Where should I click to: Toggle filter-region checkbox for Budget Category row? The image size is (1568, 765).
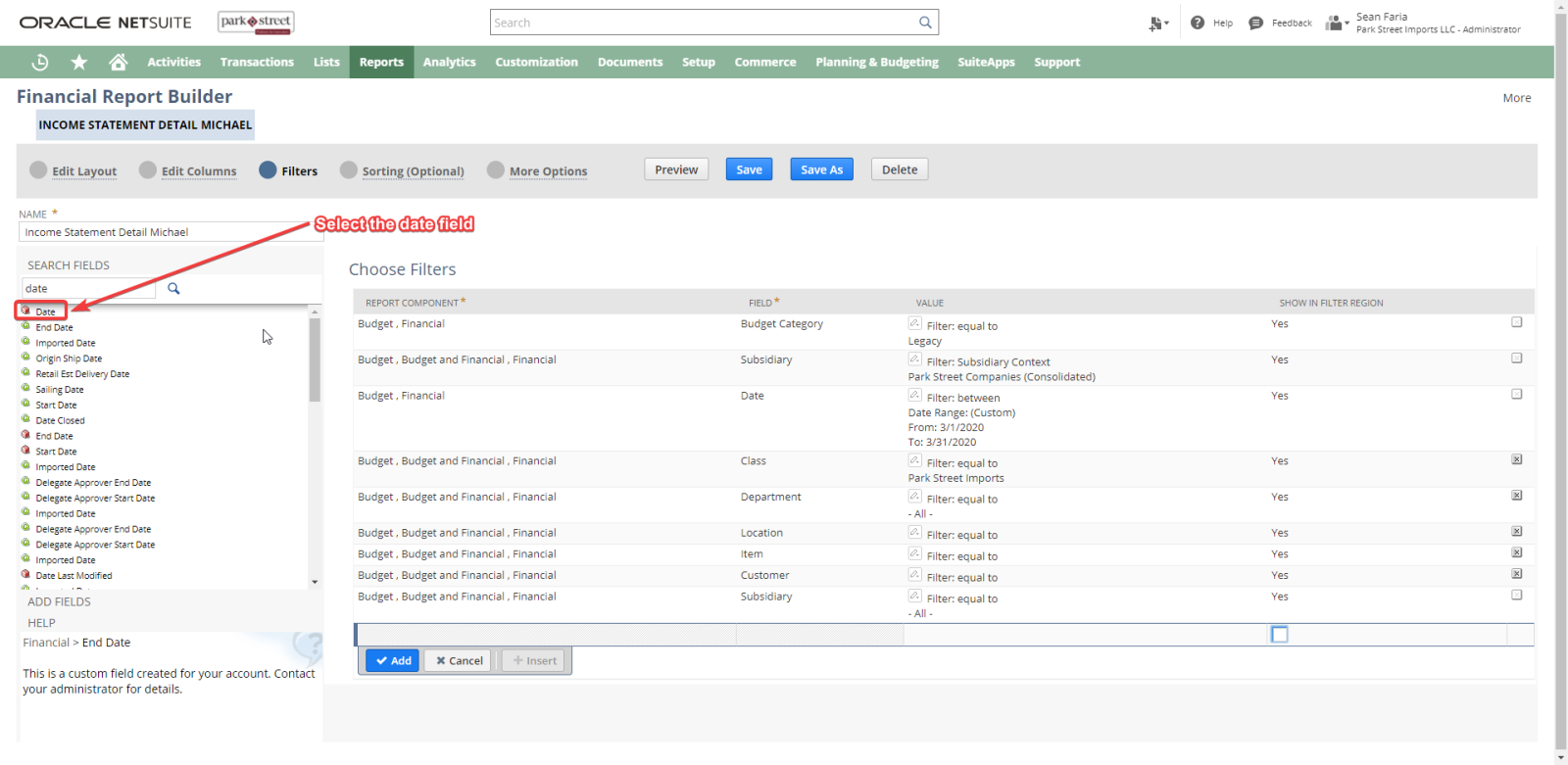[1517, 322]
